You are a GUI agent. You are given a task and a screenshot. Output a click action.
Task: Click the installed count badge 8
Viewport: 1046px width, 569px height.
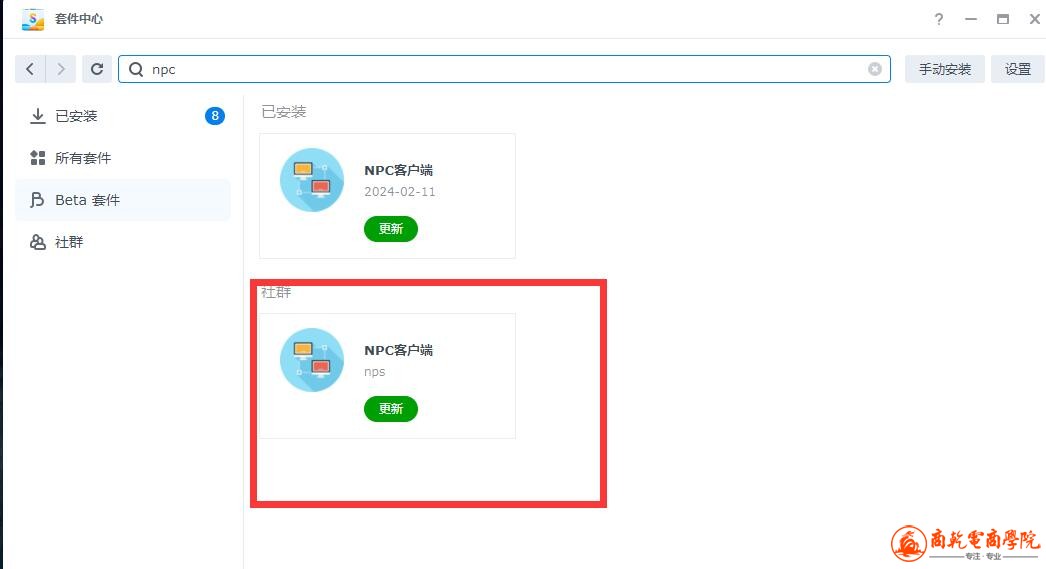tap(215, 116)
